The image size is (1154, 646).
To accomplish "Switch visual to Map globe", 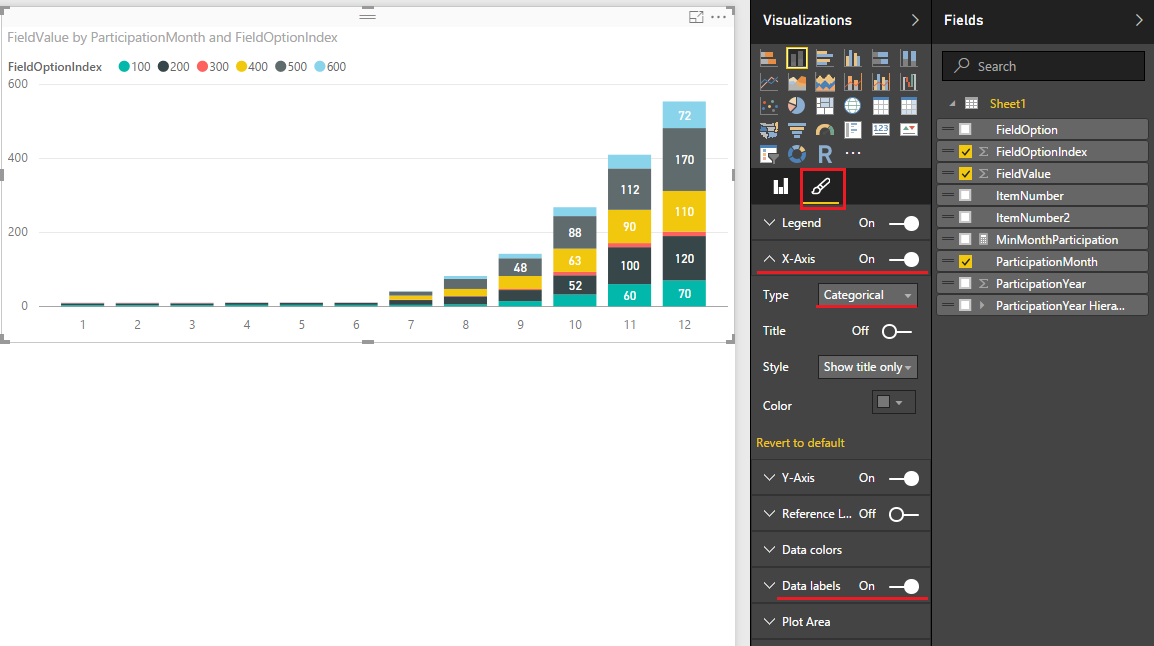I will pos(852,106).
